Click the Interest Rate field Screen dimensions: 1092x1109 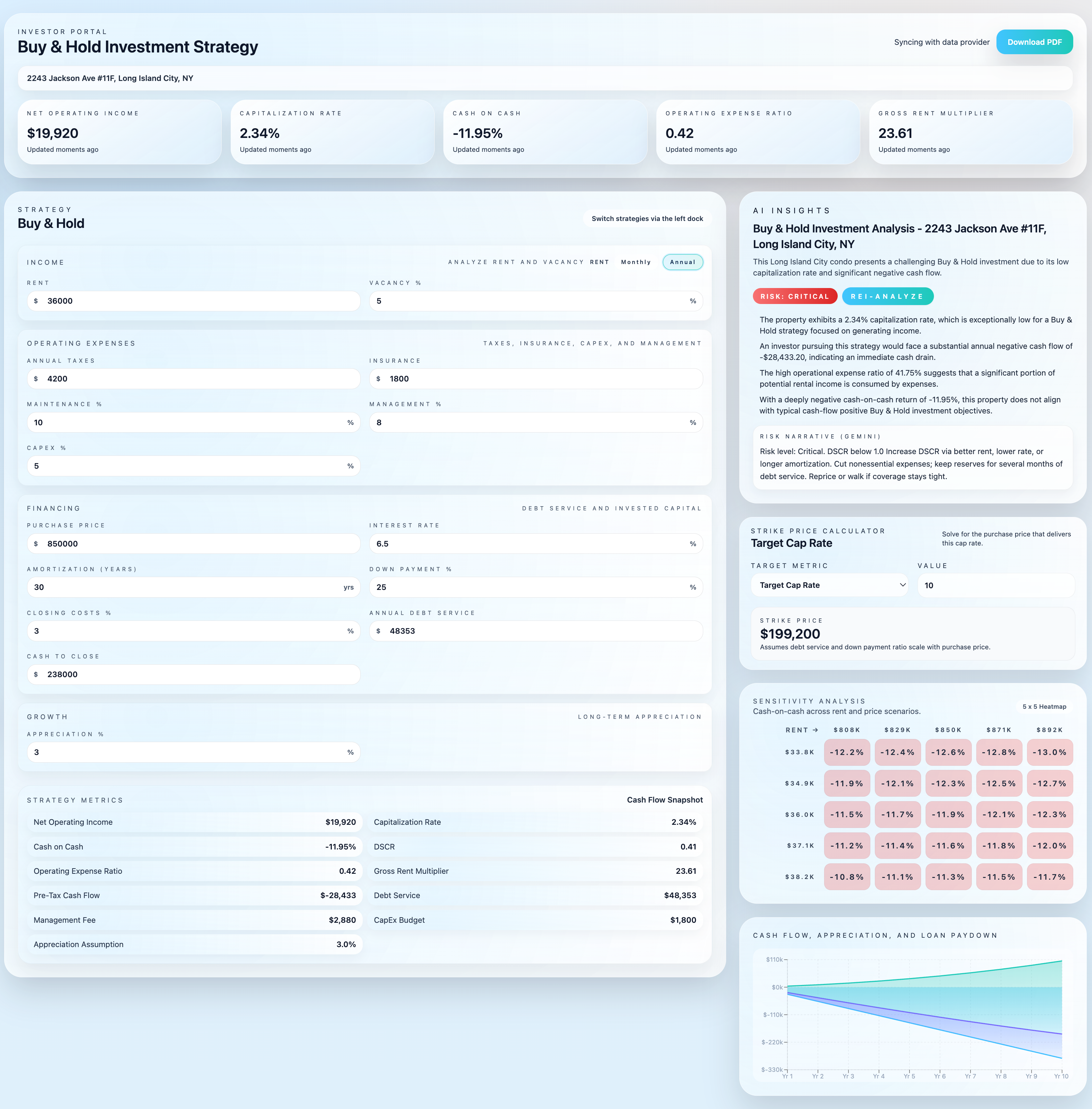536,544
